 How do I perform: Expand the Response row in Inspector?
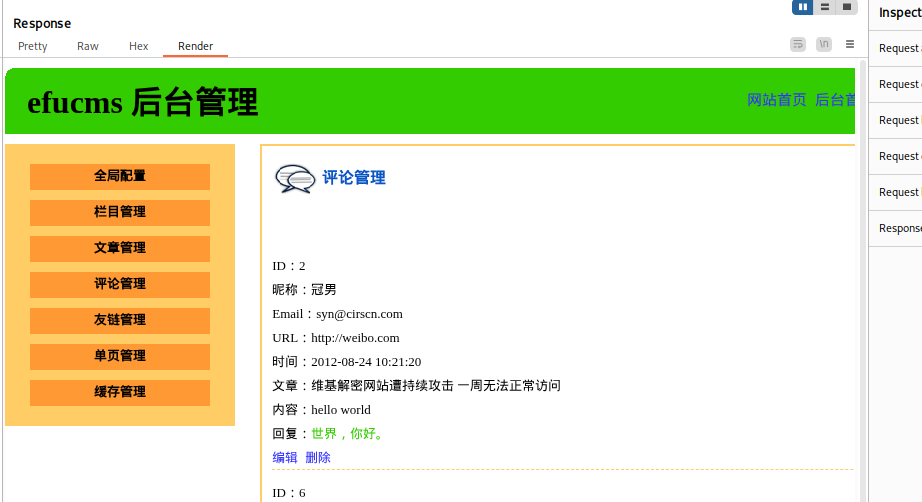[x=896, y=228]
